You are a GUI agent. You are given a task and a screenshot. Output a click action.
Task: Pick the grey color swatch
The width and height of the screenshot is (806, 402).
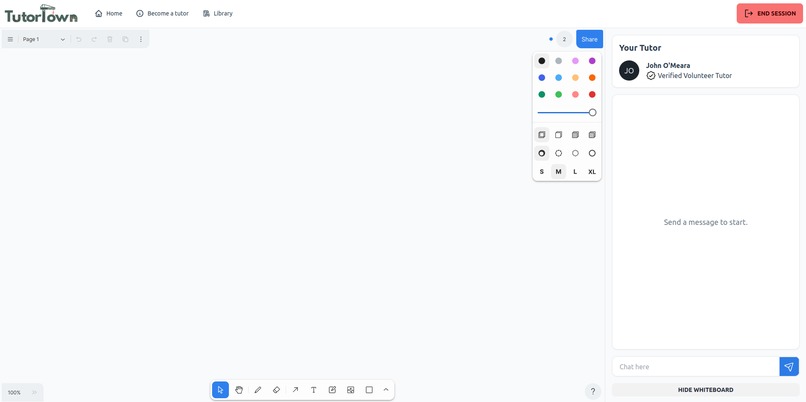(x=559, y=61)
